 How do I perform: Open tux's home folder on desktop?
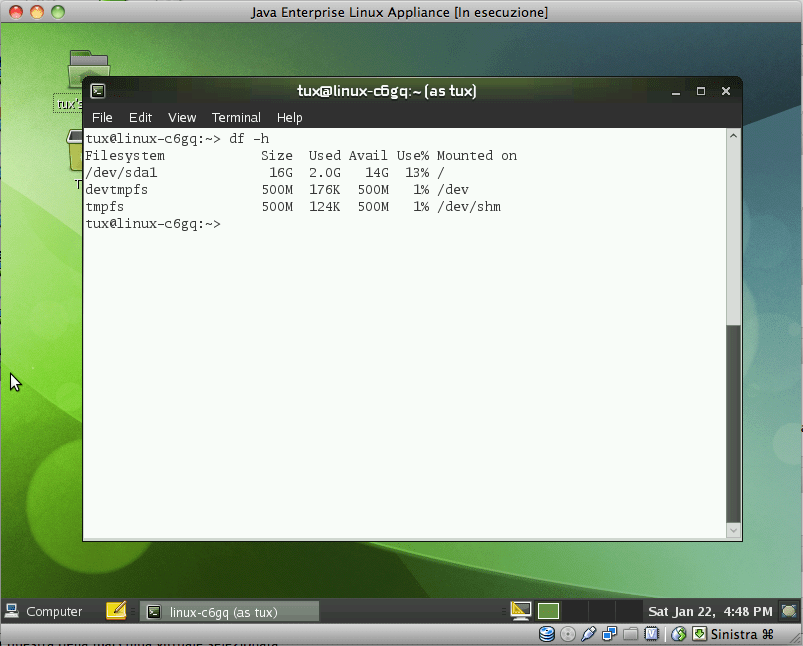[x=88, y=68]
